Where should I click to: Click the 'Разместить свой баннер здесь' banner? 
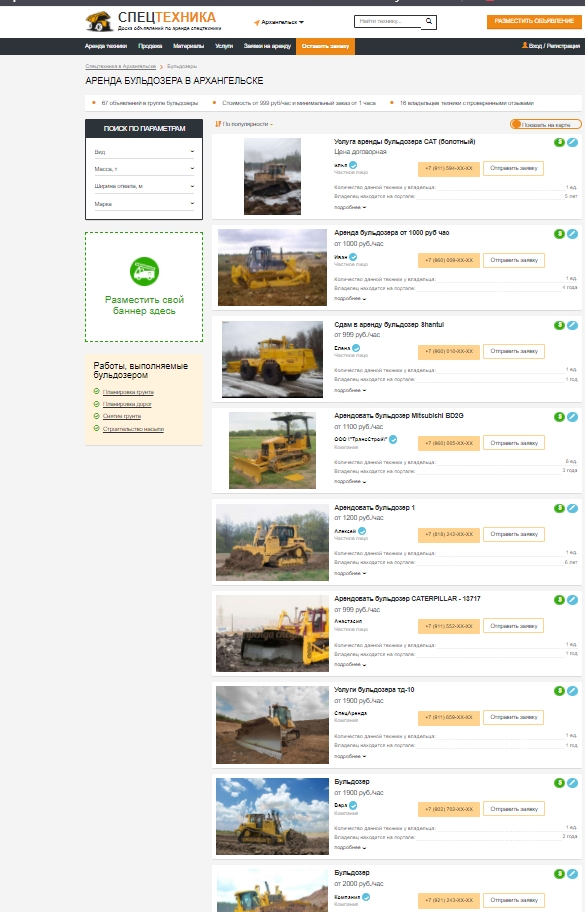[144, 287]
